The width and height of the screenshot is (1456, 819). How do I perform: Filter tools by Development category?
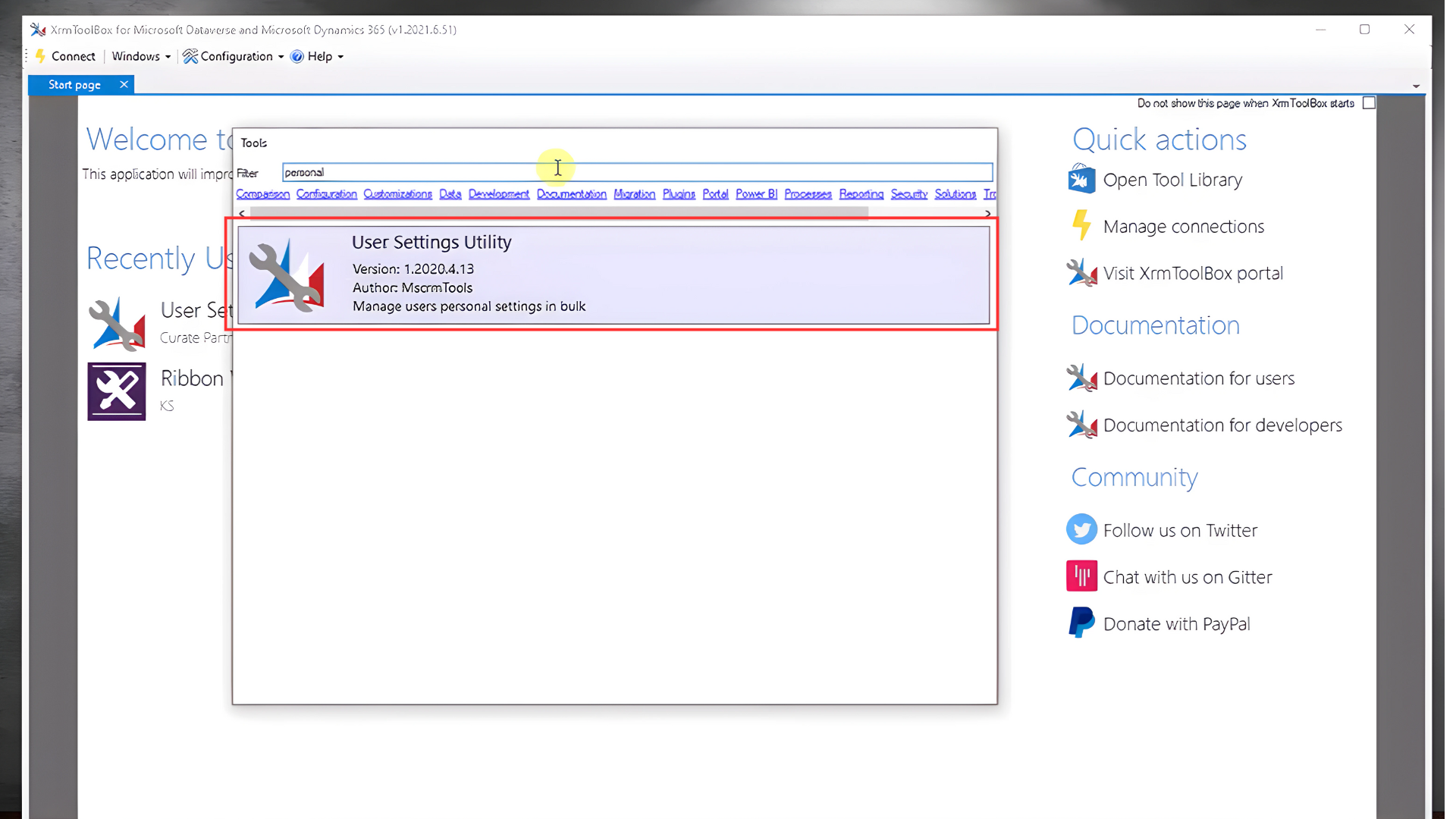click(498, 194)
